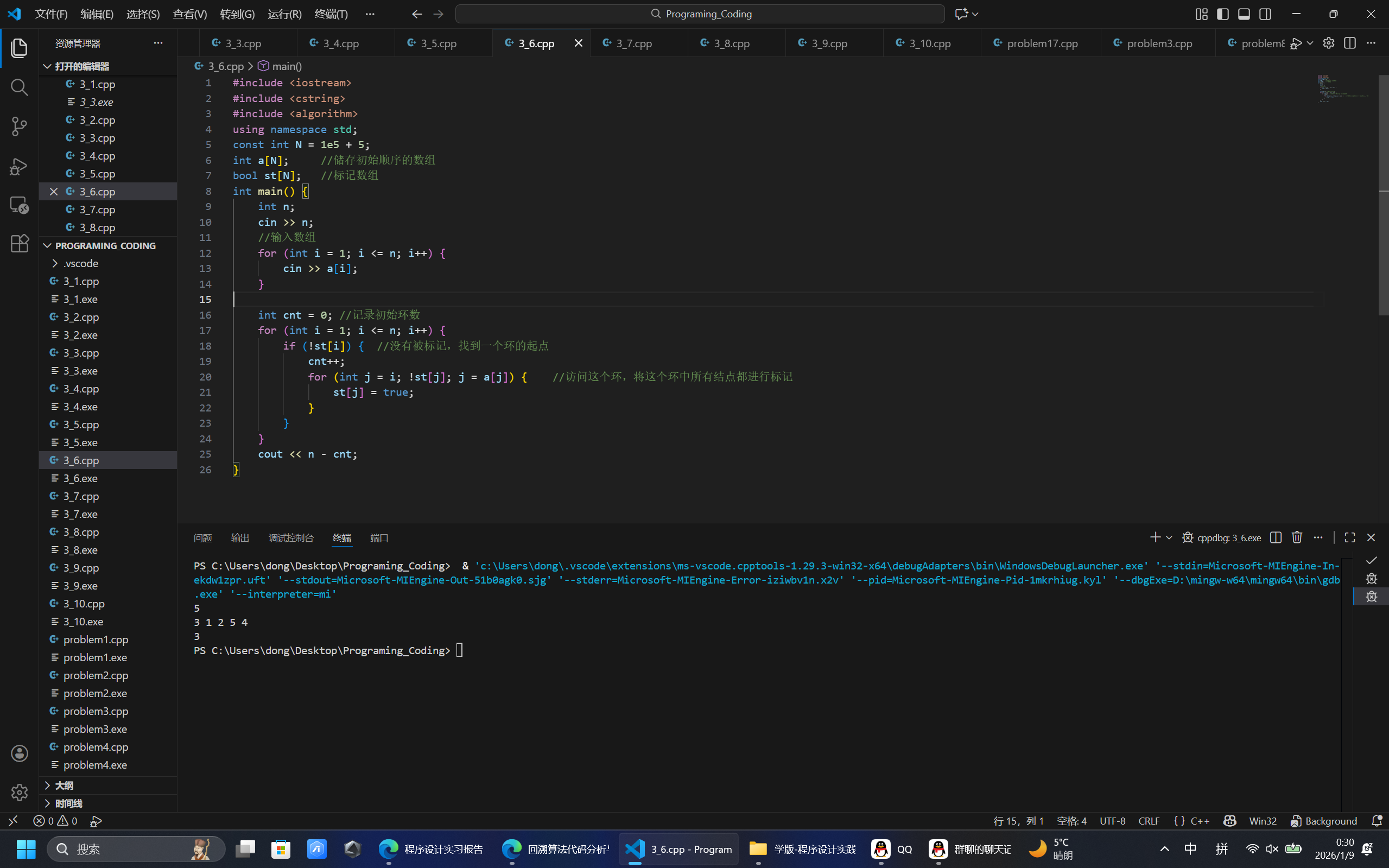This screenshot has height=868, width=1389.
Task: Open the Source Control view
Action: [20, 127]
